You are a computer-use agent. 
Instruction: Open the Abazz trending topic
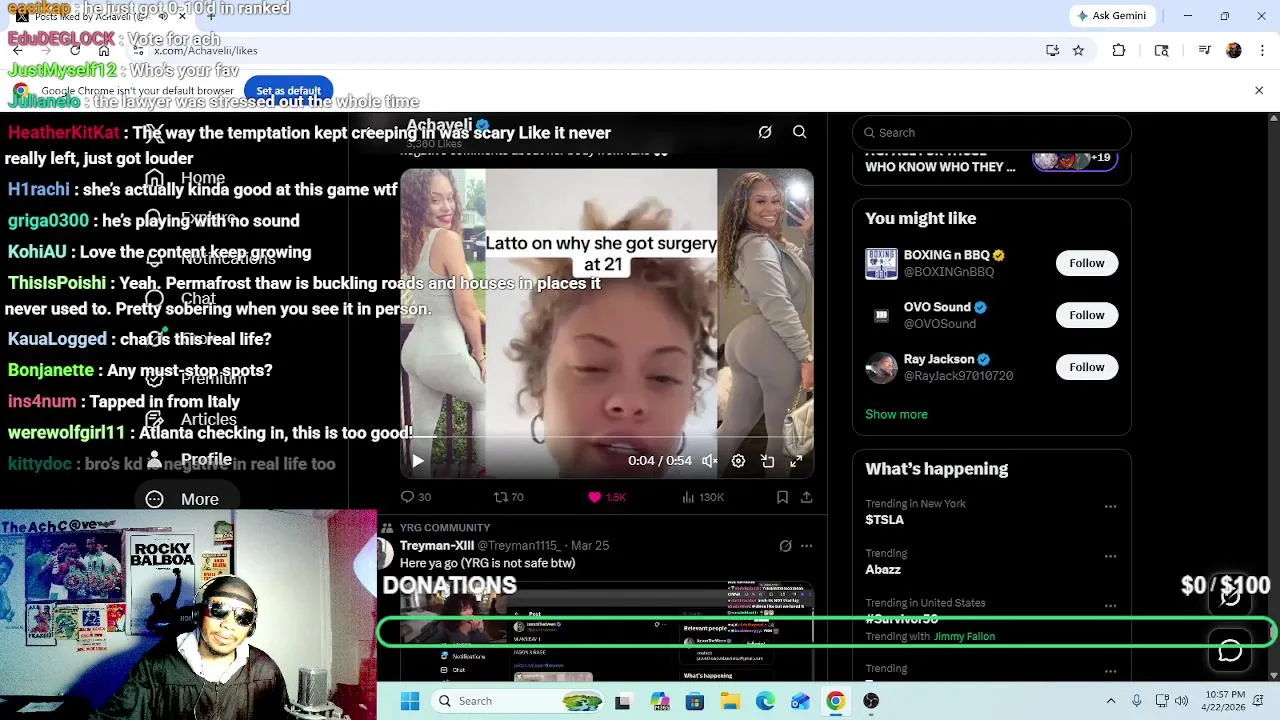coord(883,569)
